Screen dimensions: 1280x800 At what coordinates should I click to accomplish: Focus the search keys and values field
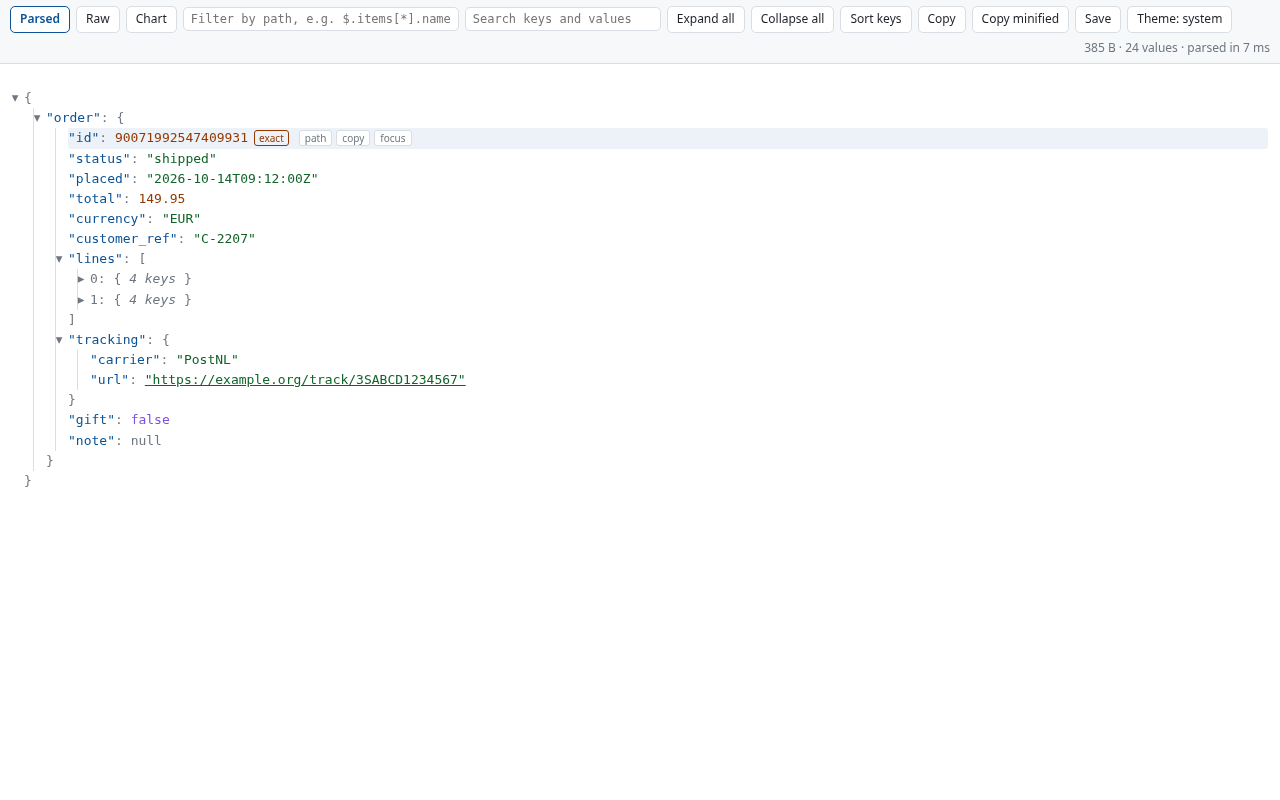(x=563, y=19)
